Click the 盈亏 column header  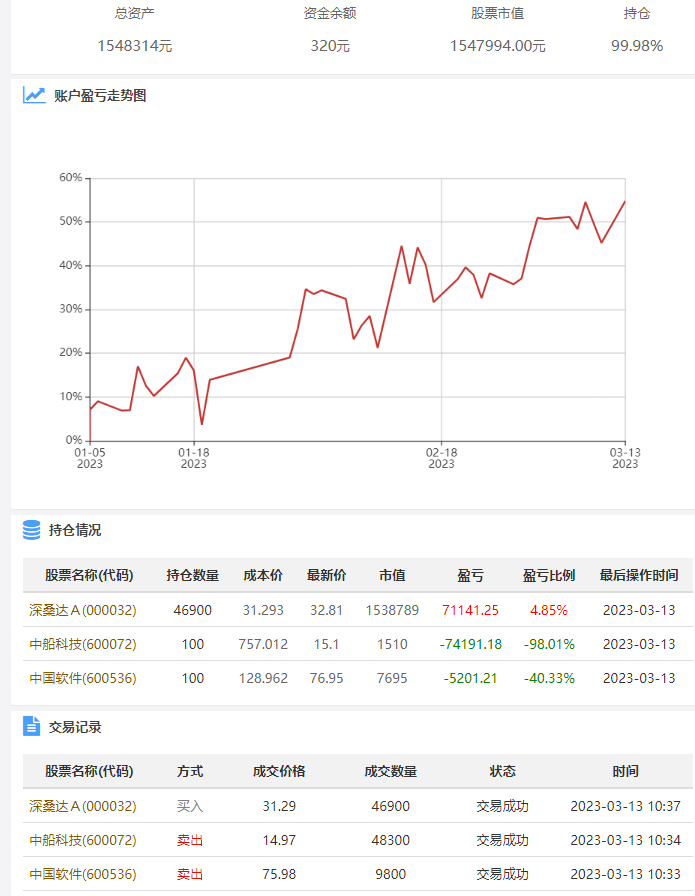470,575
